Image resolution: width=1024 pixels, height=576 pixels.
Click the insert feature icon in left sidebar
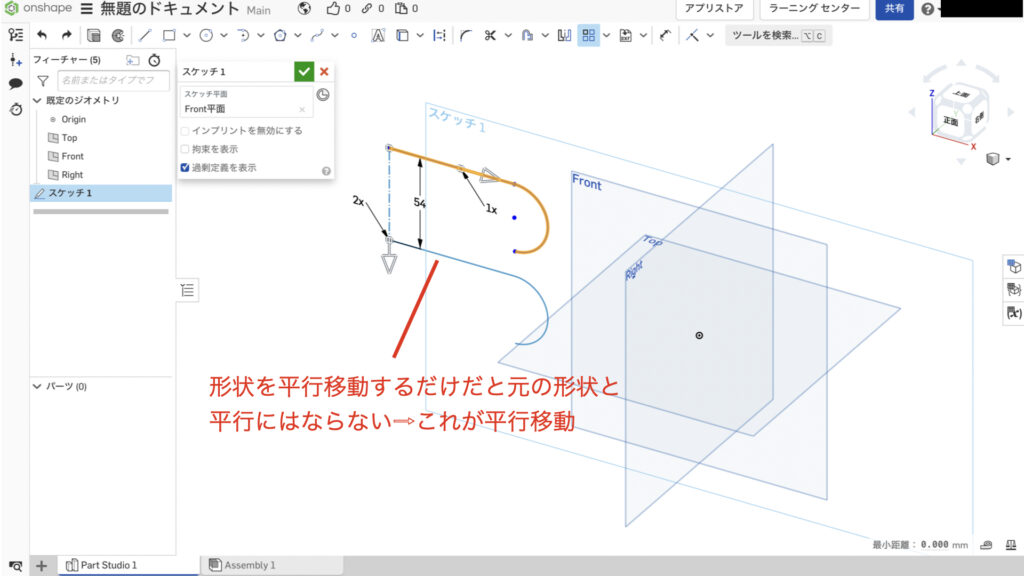(16, 60)
